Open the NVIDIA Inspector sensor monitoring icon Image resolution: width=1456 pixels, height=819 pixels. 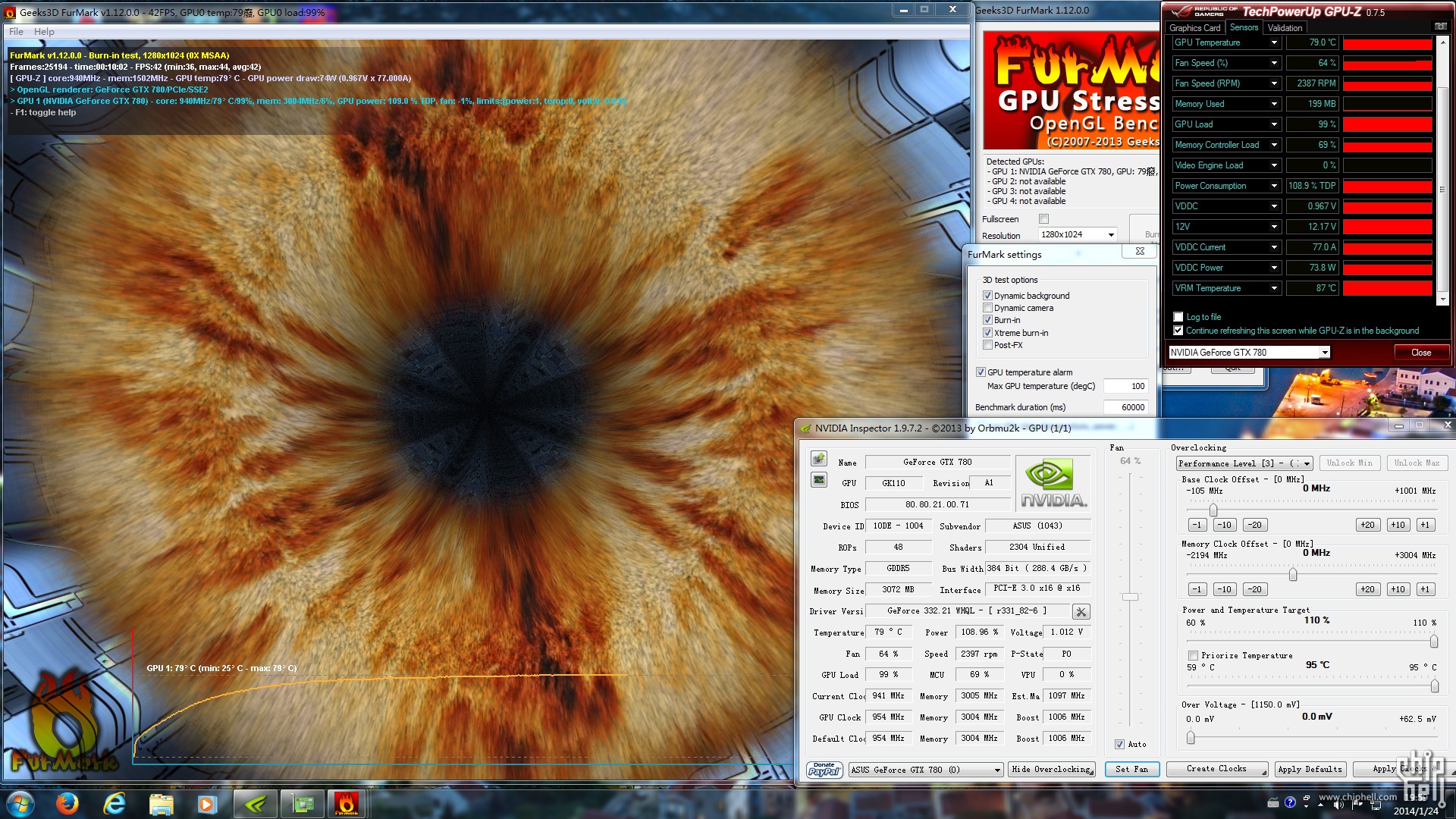point(819,480)
